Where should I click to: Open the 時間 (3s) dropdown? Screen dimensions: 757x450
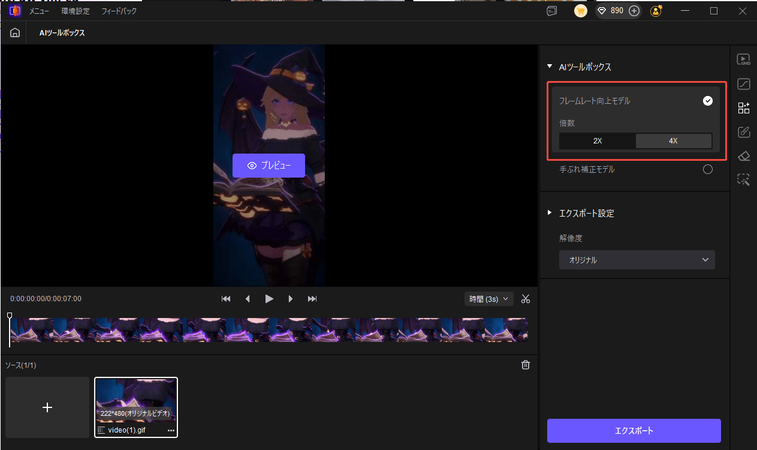[x=489, y=299]
